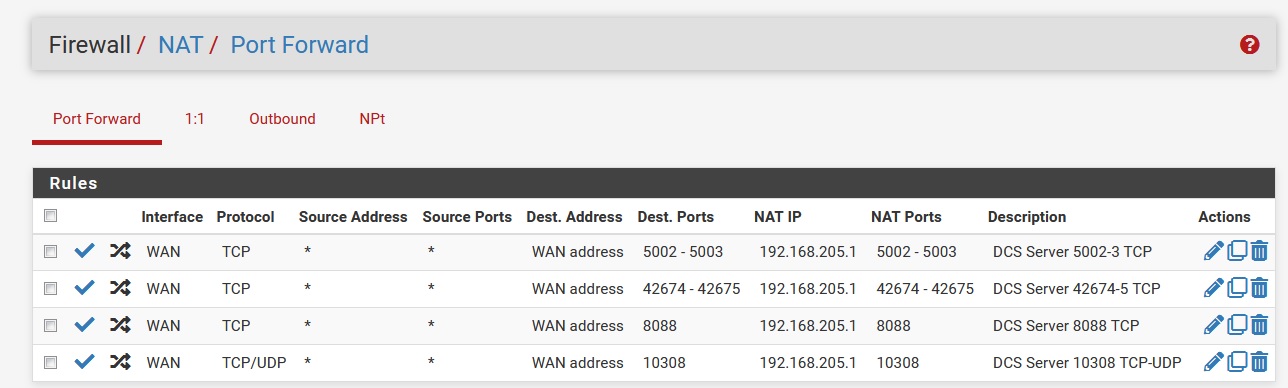Copy the DCS Server 42674-5 TCP rule
The image size is (1288, 388).
click(1237, 289)
